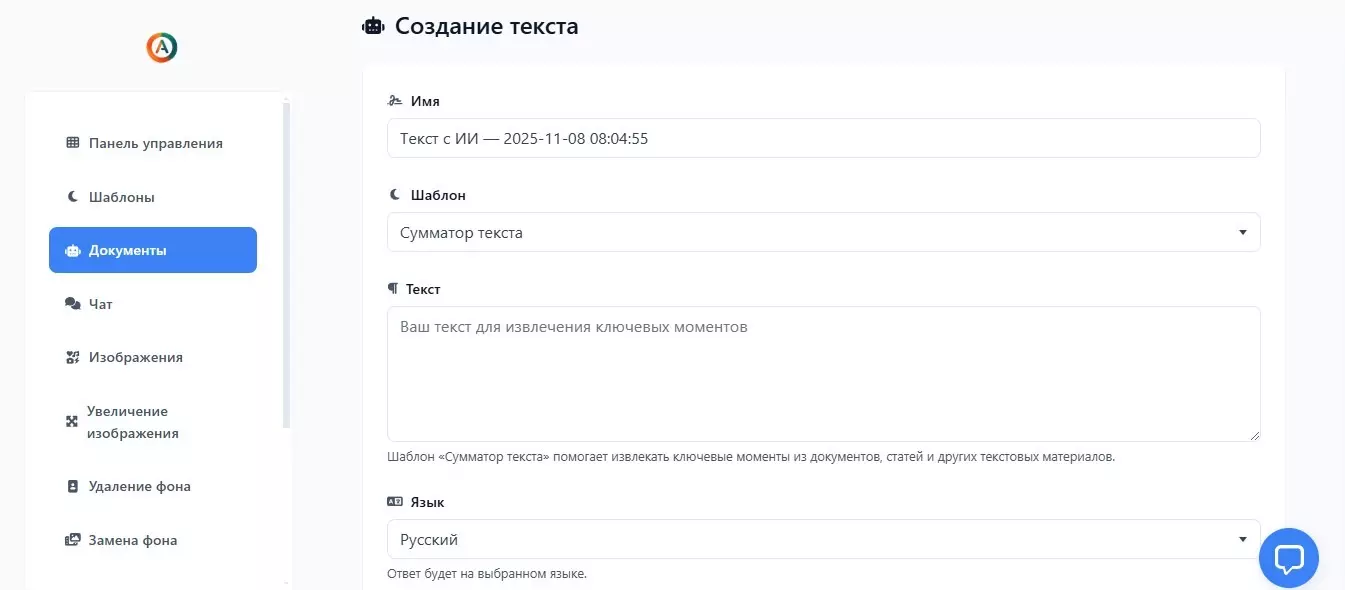Screen dimensions: 1345x590
Task: Click the Шаблоны moon icon in sidebar
Action: pos(72,197)
